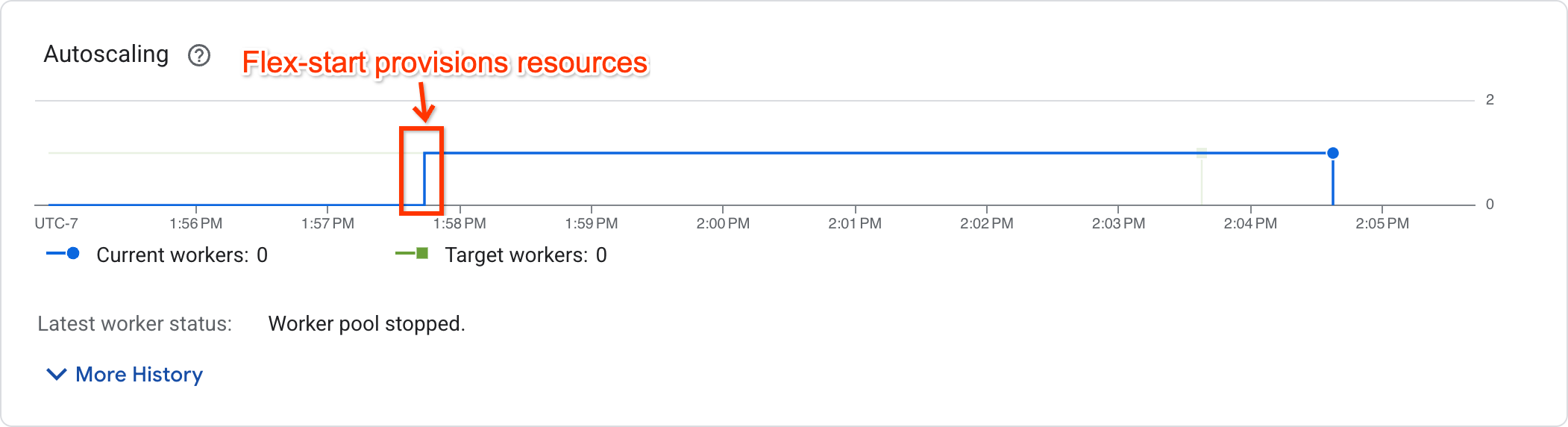The width and height of the screenshot is (1568, 427).
Task: Click the 2:04 PM time axis label
Action: pyautogui.click(x=1250, y=223)
